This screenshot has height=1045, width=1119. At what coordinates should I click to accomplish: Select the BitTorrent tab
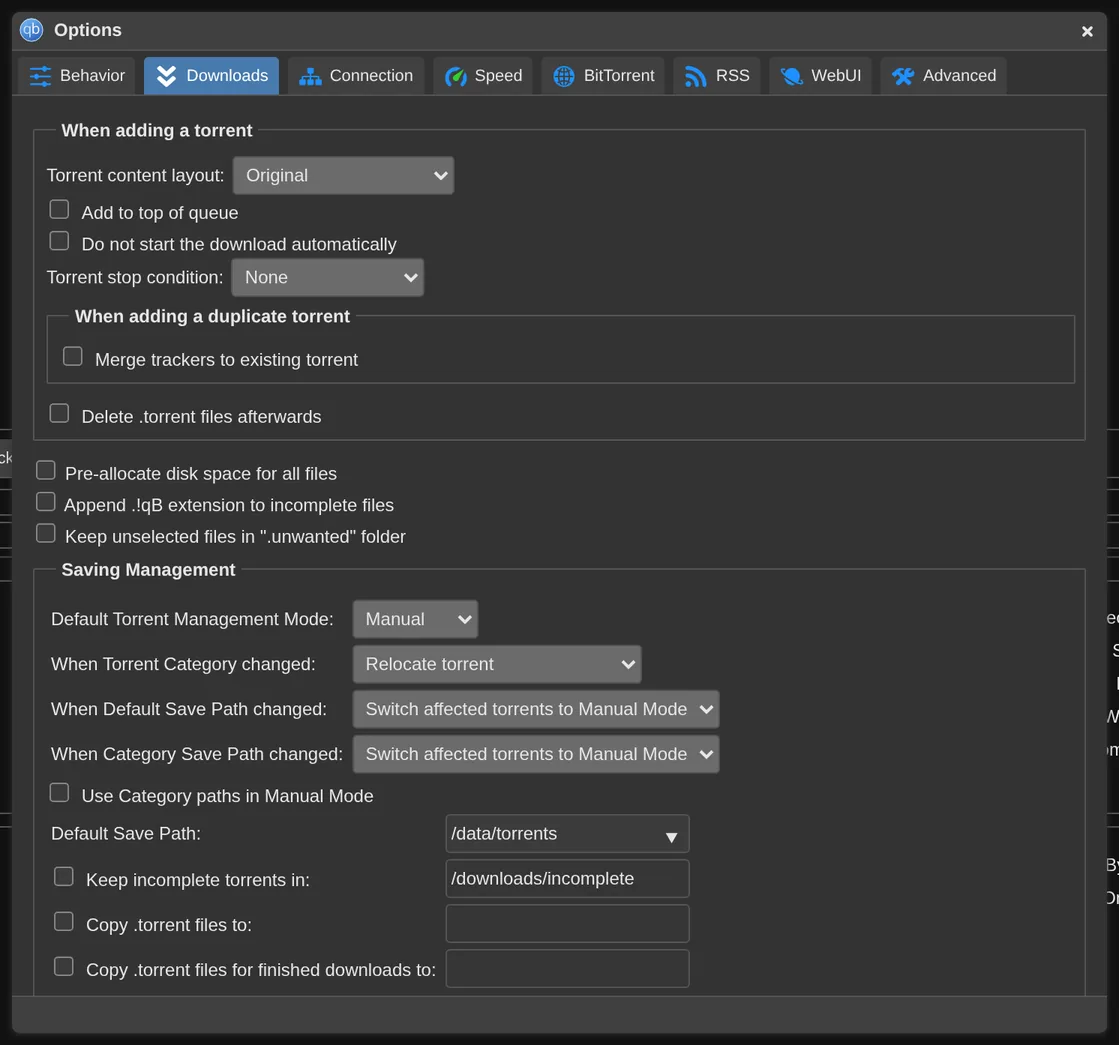pos(603,76)
